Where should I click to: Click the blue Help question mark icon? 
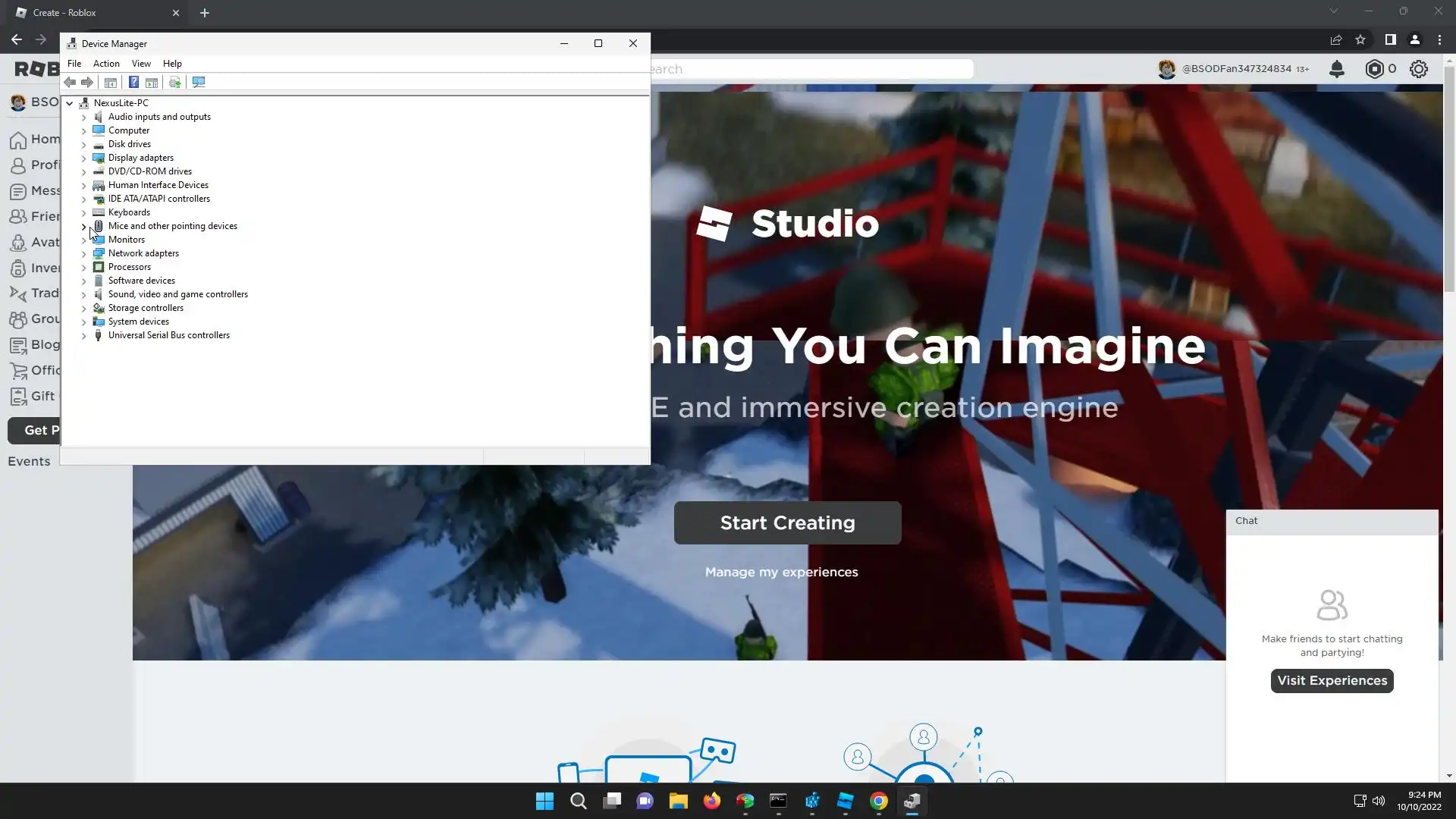(x=133, y=82)
